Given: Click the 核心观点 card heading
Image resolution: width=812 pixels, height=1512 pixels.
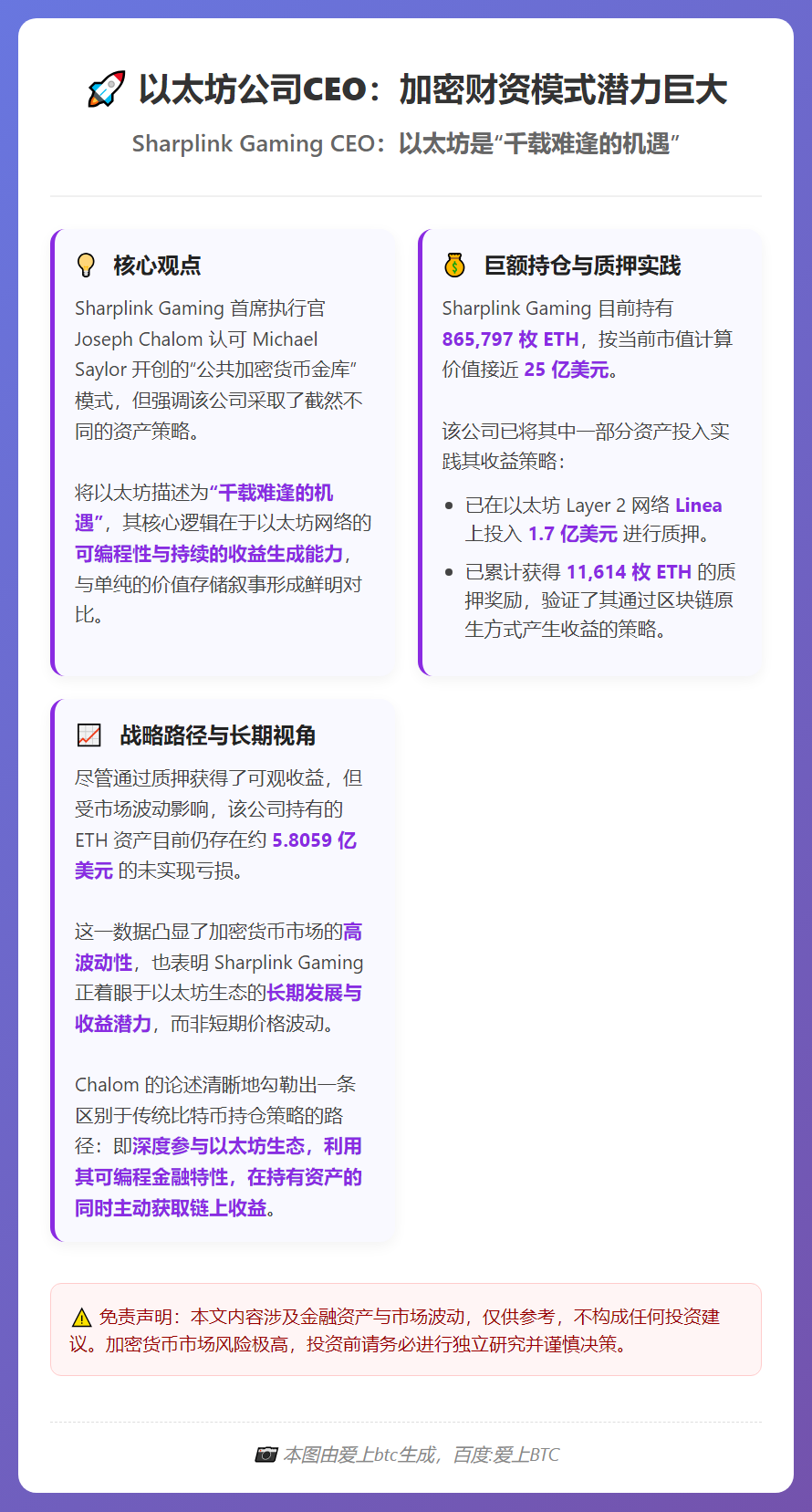Looking at the screenshot, I should click(x=157, y=266).
